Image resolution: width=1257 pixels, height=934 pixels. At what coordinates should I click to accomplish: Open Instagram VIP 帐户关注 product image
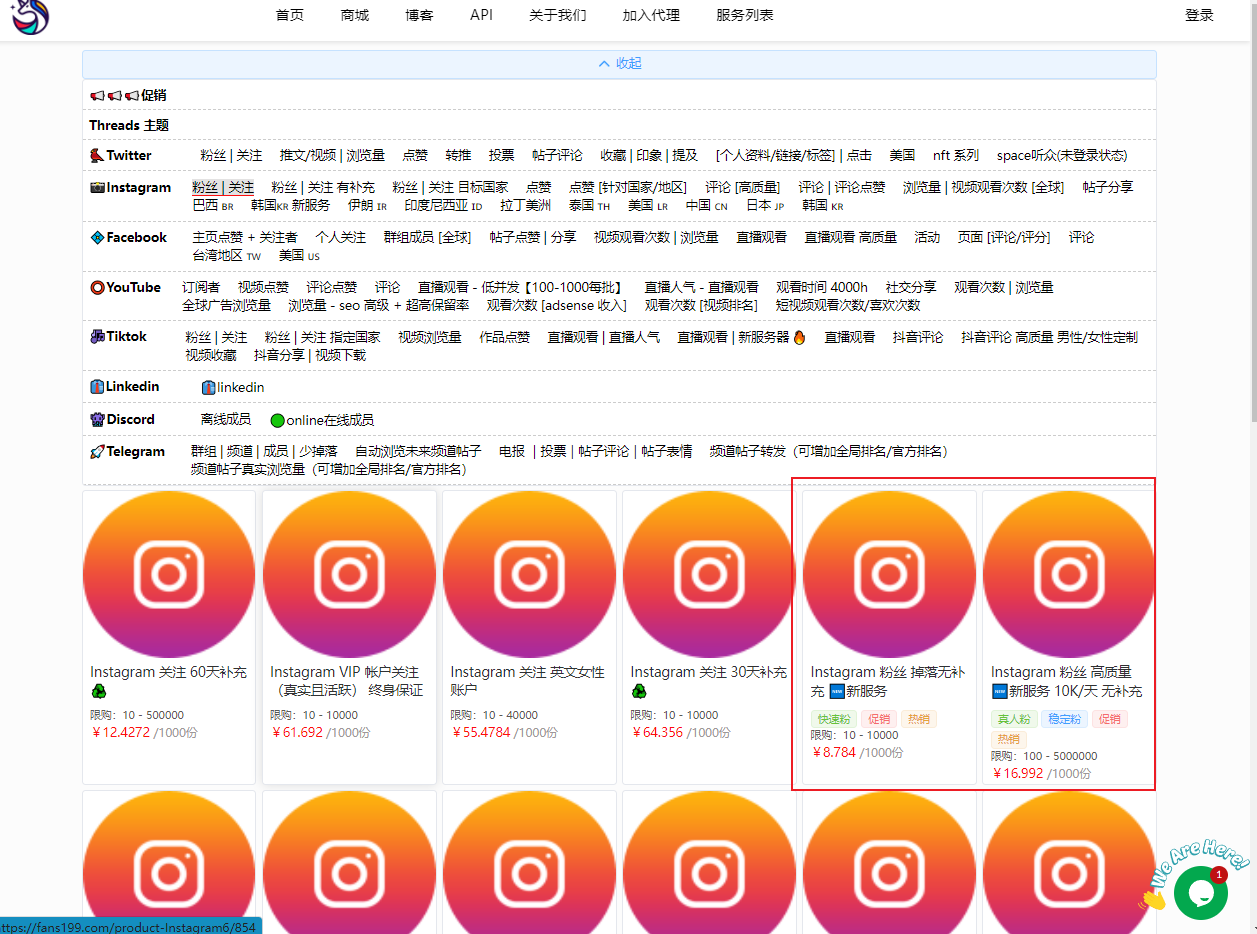(x=349, y=574)
